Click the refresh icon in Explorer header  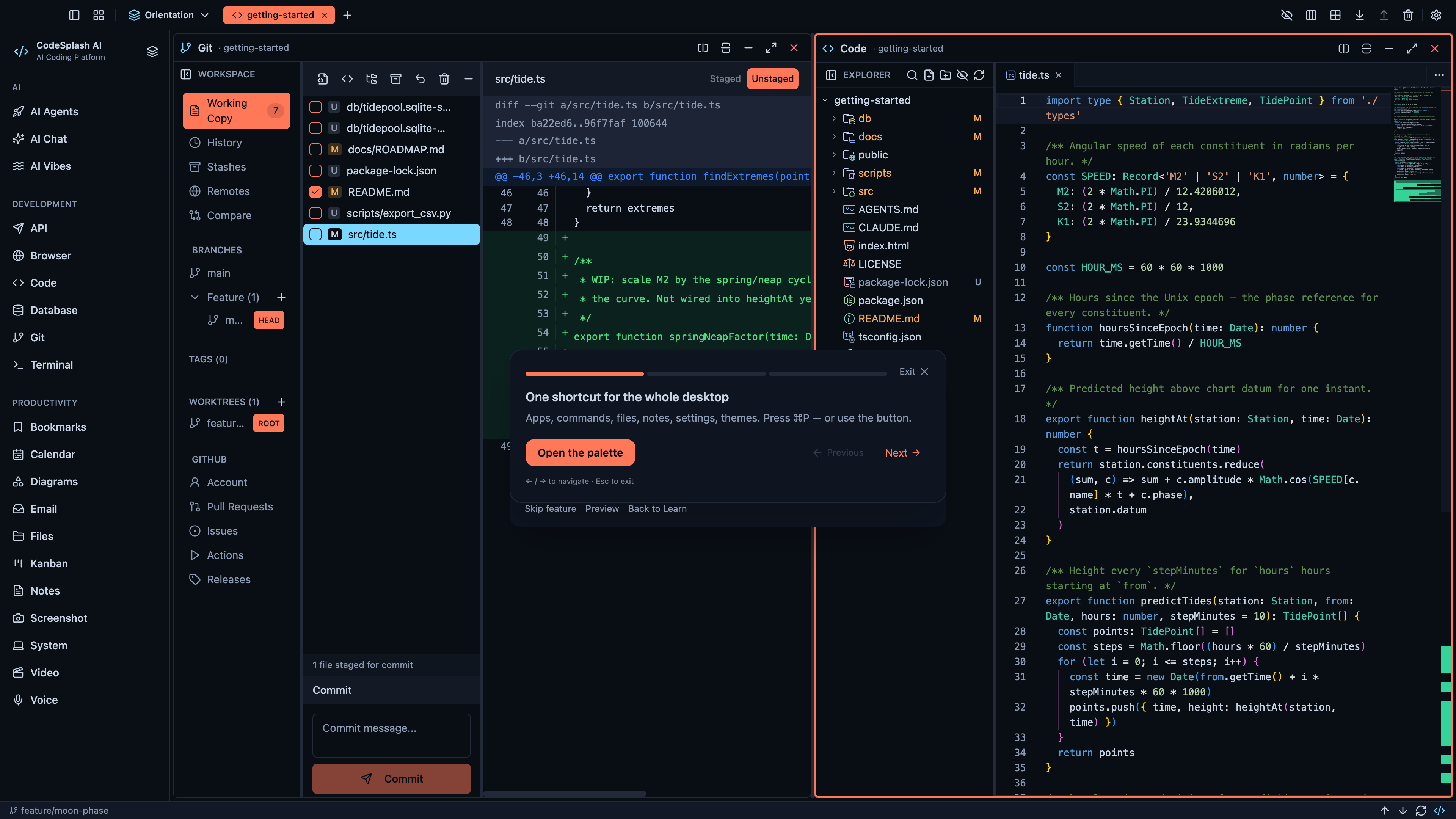979,75
